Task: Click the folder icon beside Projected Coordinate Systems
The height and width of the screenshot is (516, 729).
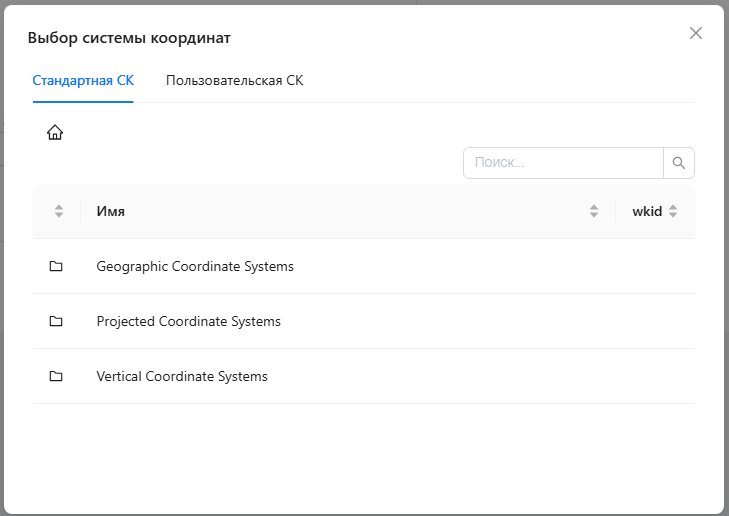Action: coord(56,322)
